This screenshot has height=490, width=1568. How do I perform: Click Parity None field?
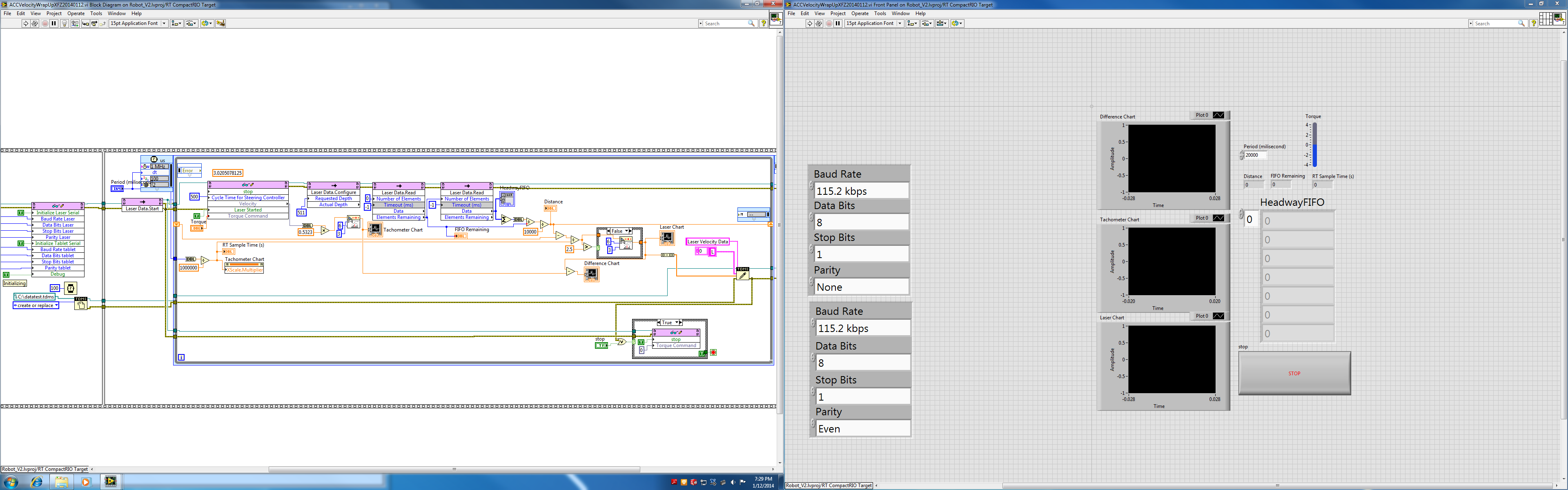(x=861, y=287)
